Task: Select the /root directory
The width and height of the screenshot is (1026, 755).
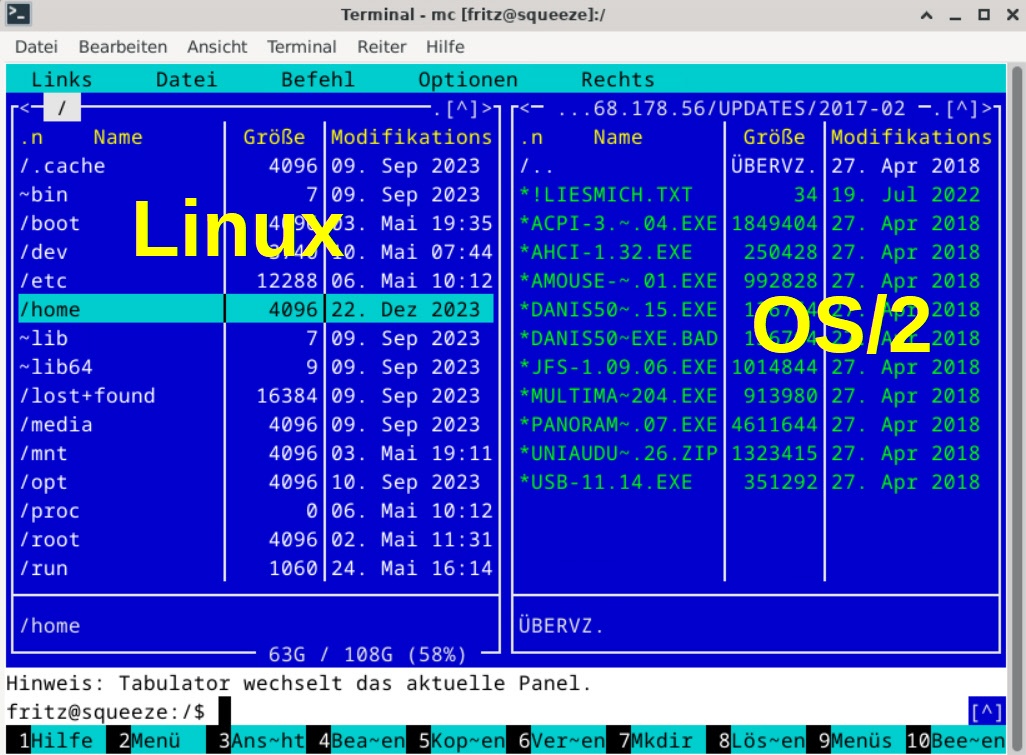Action: 256,540
